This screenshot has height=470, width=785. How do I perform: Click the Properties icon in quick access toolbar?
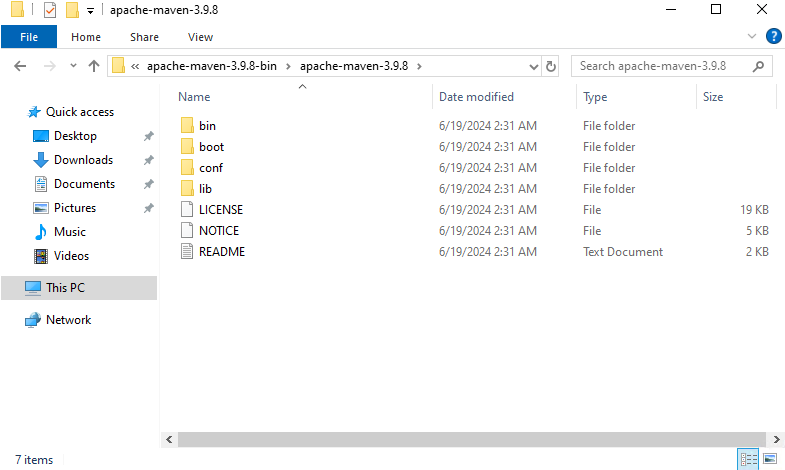point(50,10)
